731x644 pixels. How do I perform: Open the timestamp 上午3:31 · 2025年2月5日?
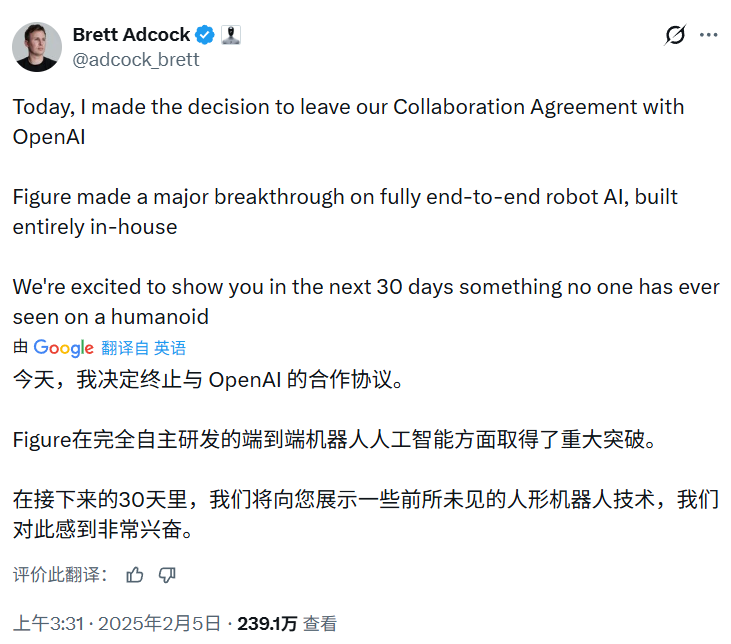tap(117, 623)
